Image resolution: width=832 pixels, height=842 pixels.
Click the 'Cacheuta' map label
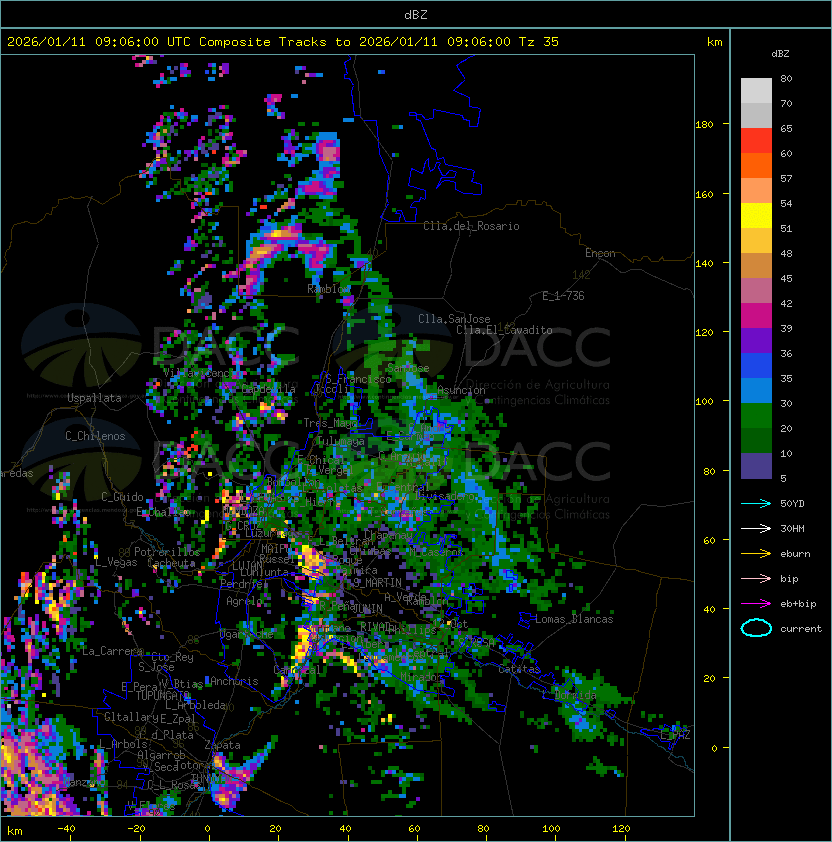pos(171,563)
